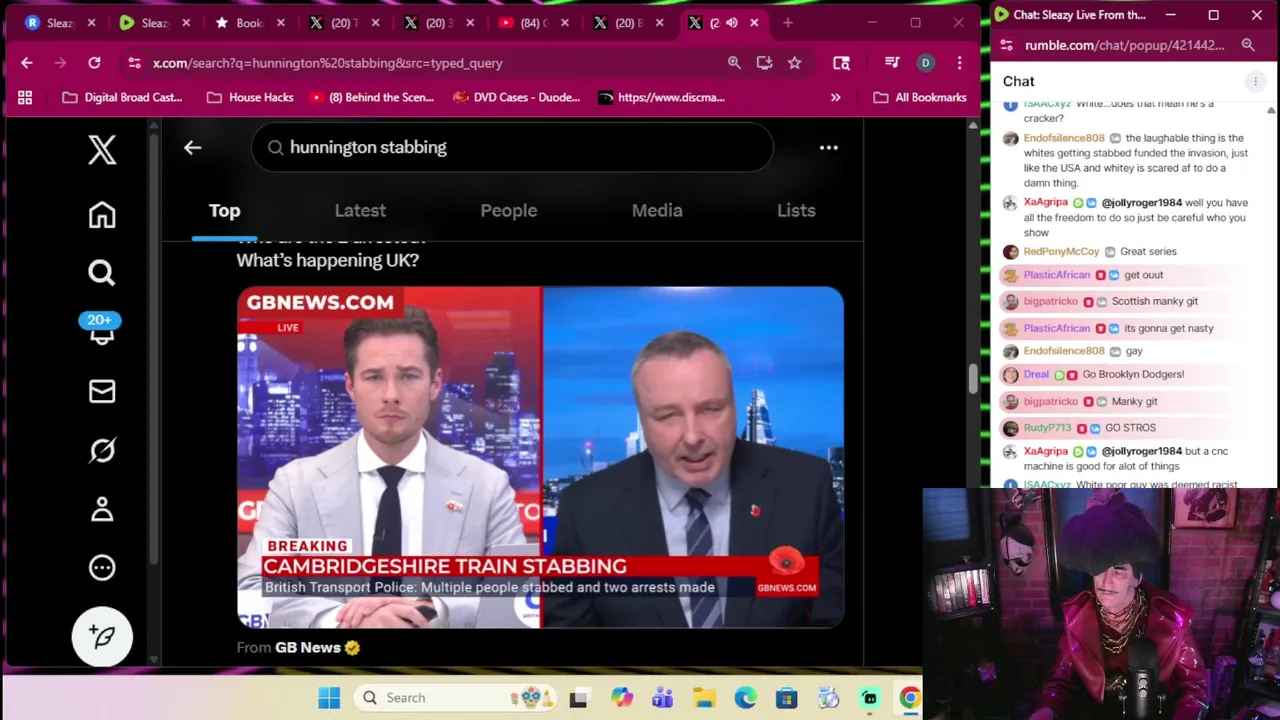Open the tab search / lens icon in toolbar
This screenshot has height=720, width=1280.
coord(841,63)
